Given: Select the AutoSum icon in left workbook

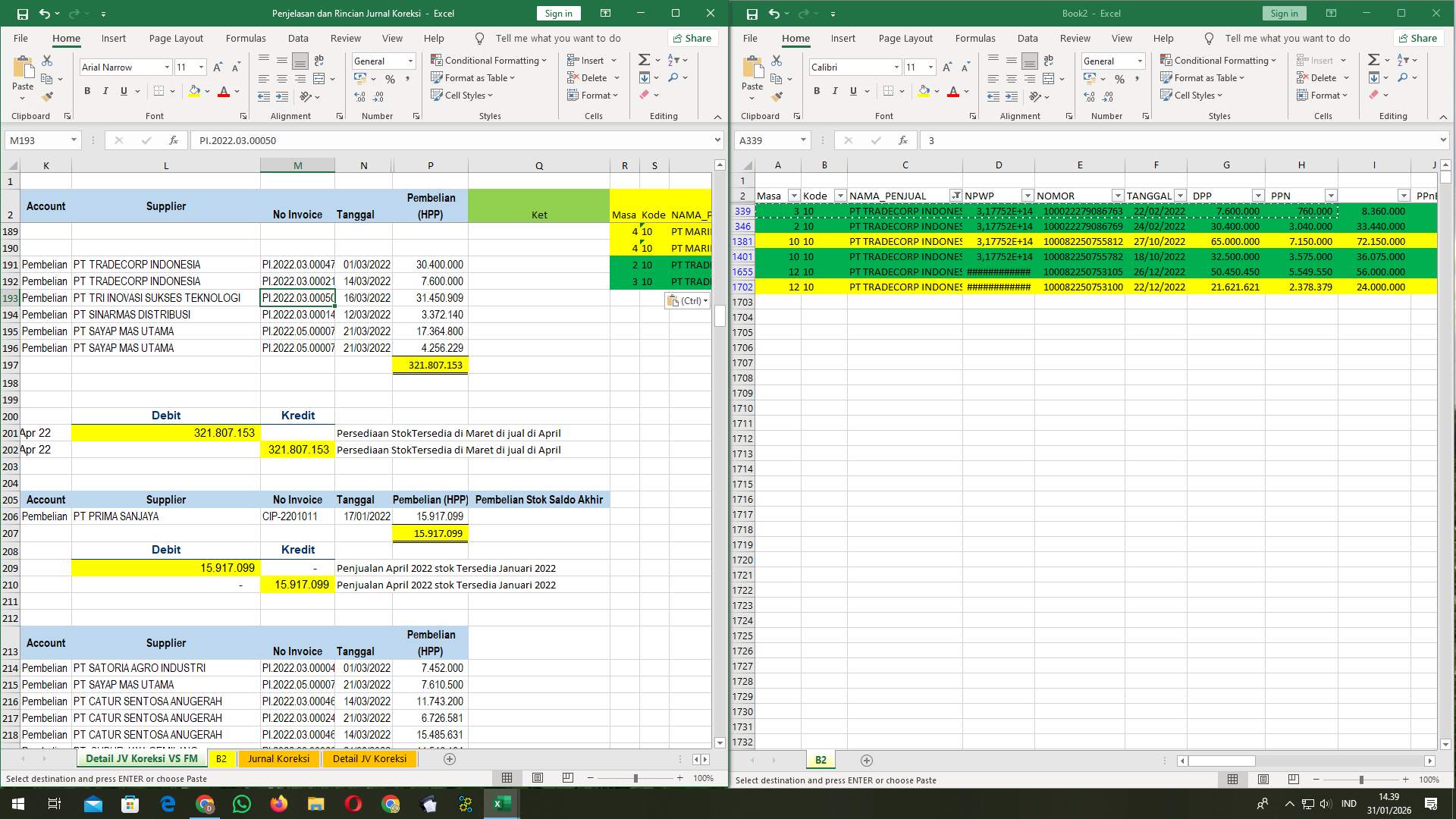Looking at the screenshot, I should (642, 58).
